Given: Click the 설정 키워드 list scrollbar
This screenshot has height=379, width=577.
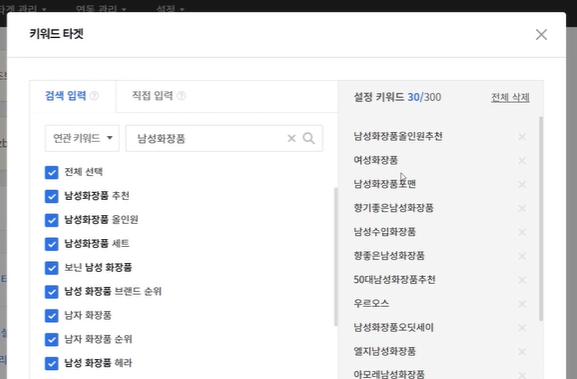Looking at the screenshot, I should pos(541,219).
